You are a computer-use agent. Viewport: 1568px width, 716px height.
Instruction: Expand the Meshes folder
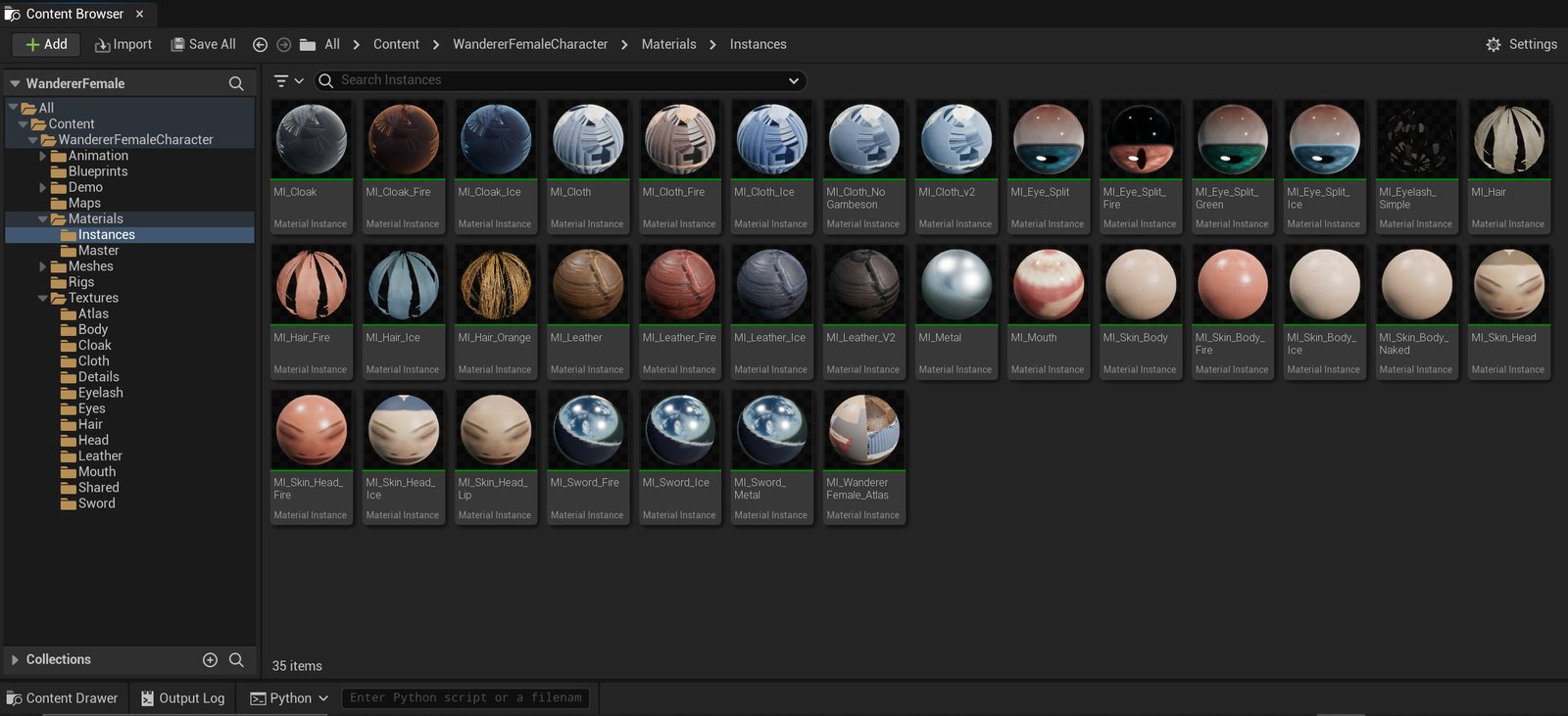coord(43,266)
